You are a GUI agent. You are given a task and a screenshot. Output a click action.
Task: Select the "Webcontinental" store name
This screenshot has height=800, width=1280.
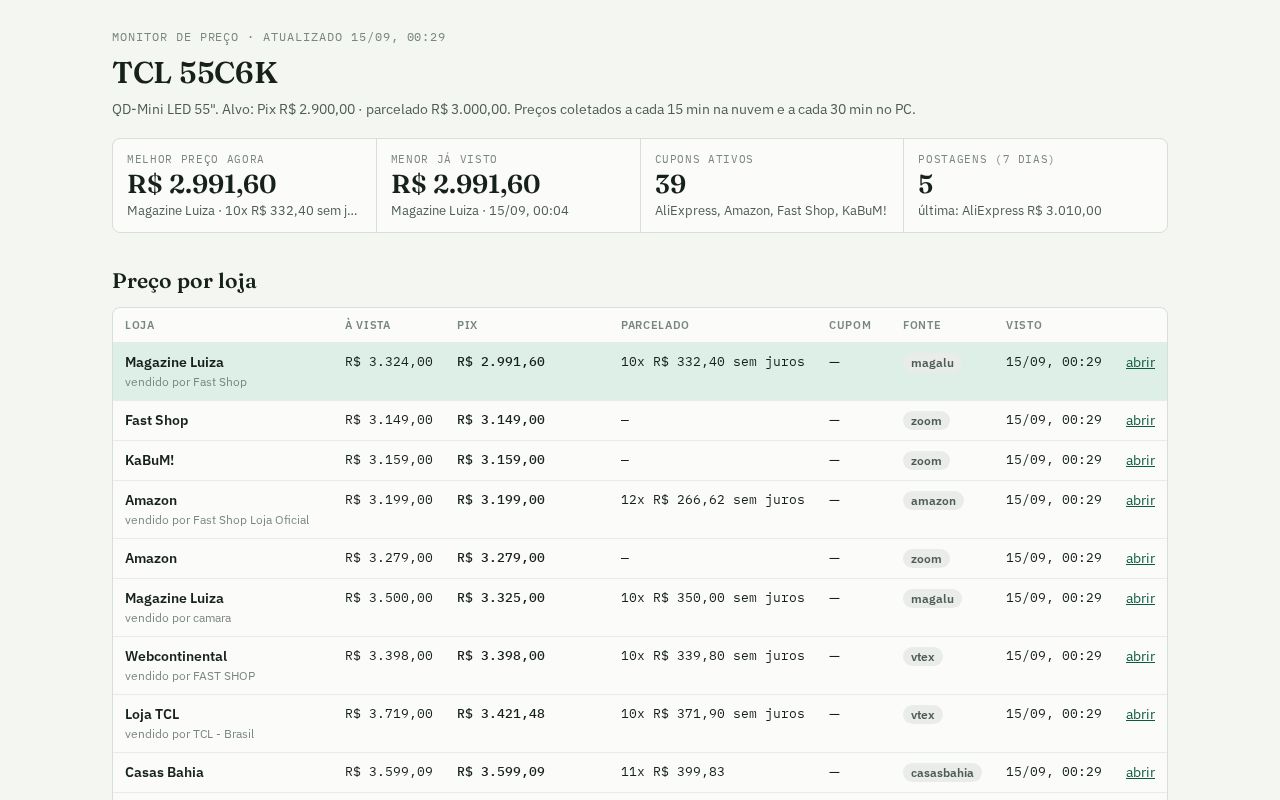click(x=176, y=656)
